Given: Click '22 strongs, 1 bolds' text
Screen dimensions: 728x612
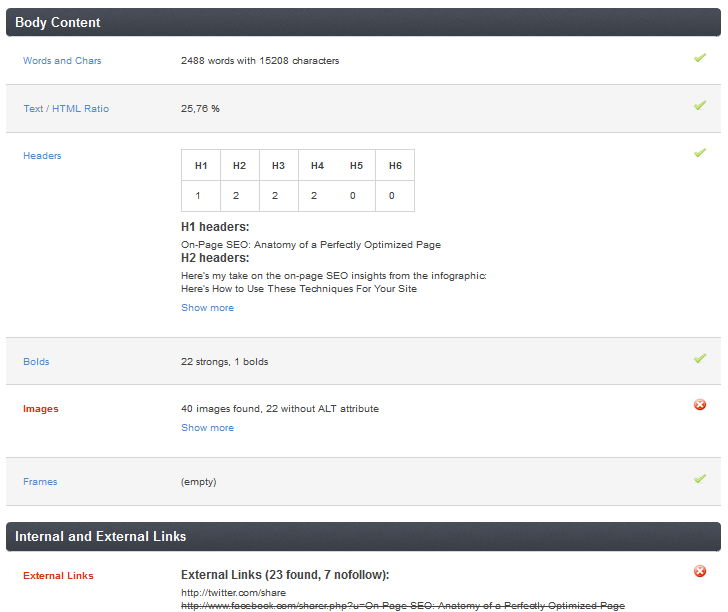Looking at the screenshot, I should (225, 362).
